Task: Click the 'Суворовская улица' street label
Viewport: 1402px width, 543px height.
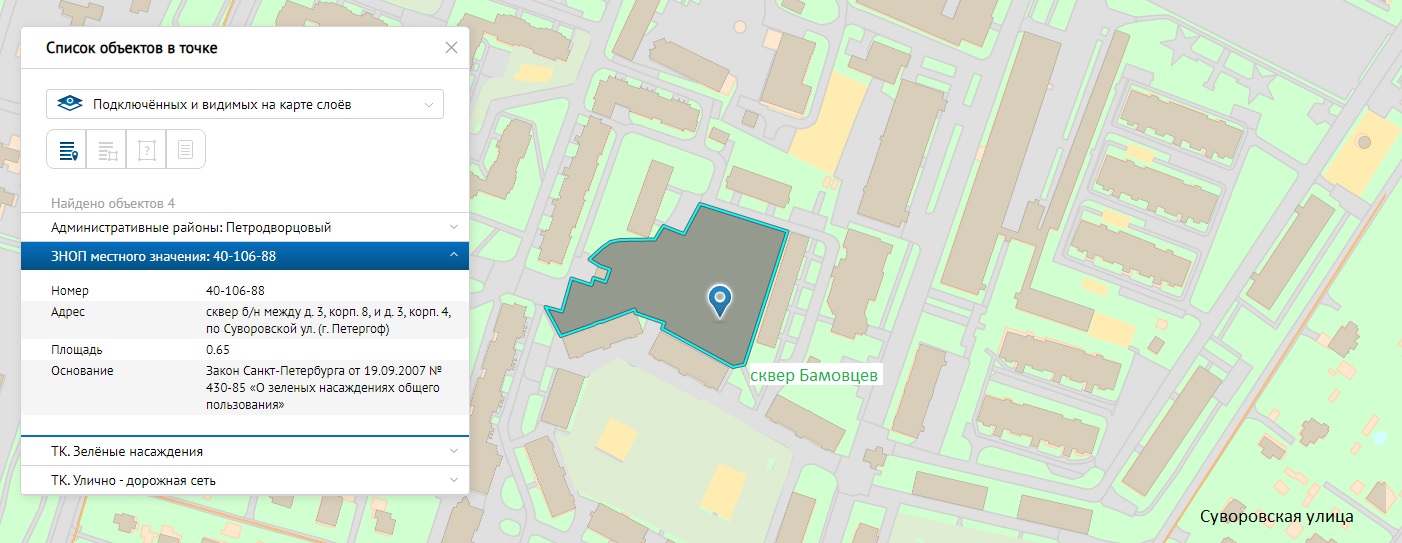Action: (1277, 517)
